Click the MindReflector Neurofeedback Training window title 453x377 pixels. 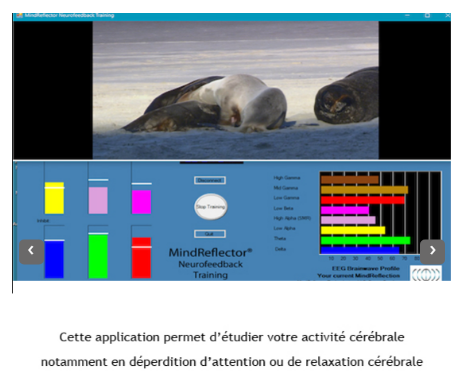[69, 15]
